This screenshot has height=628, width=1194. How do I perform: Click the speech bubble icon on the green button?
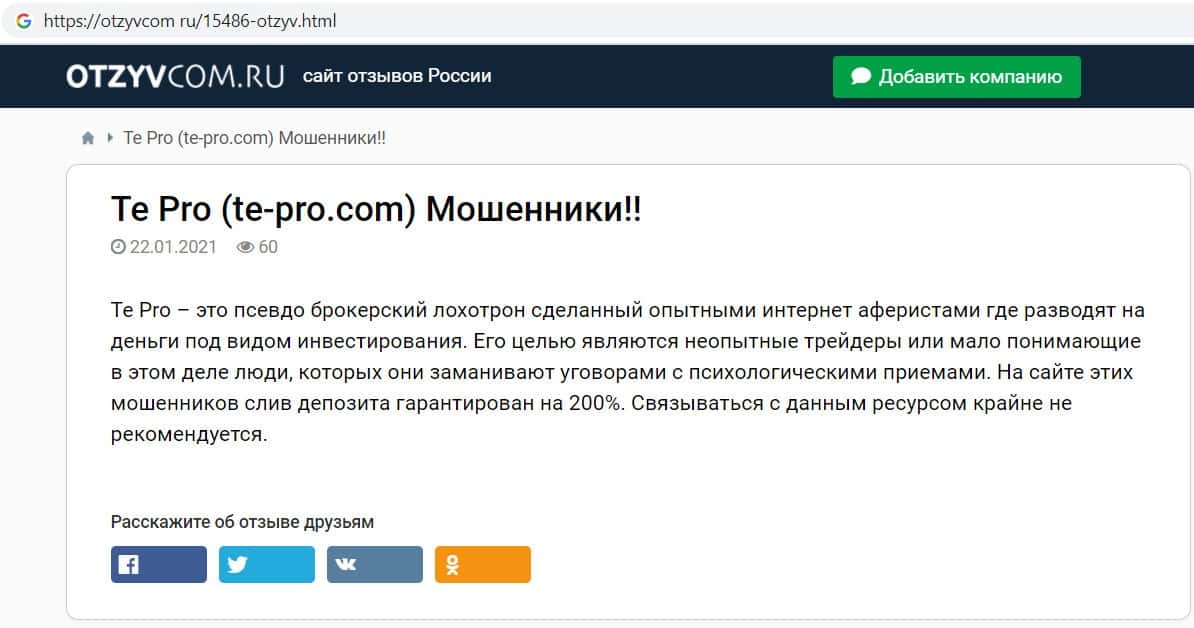click(x=860, y=77)
